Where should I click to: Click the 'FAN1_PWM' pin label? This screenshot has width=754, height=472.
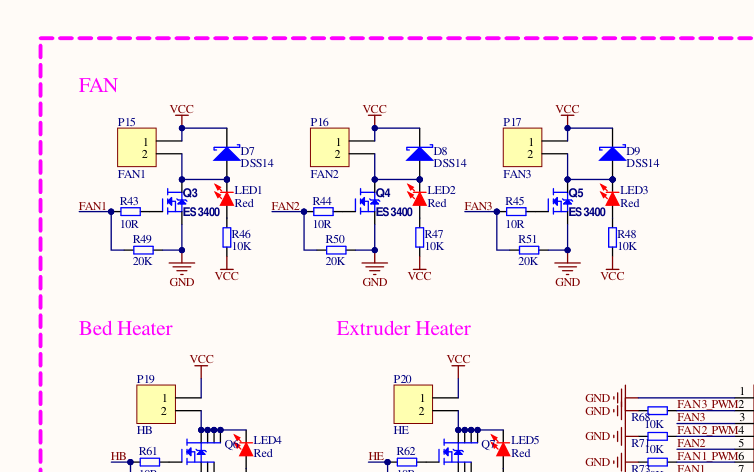(x=707, y=456)
